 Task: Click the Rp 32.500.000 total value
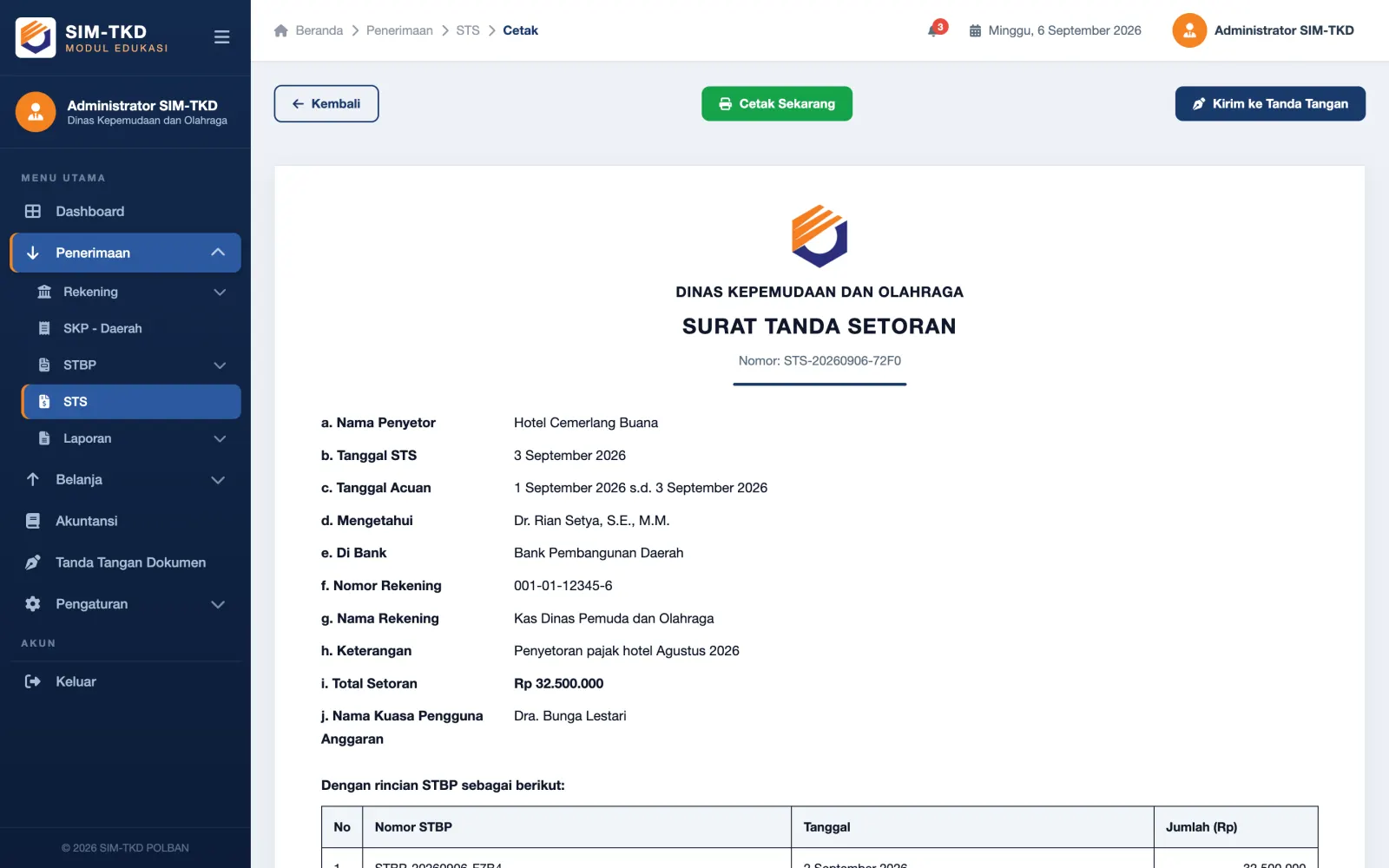[x=558, y=683]
